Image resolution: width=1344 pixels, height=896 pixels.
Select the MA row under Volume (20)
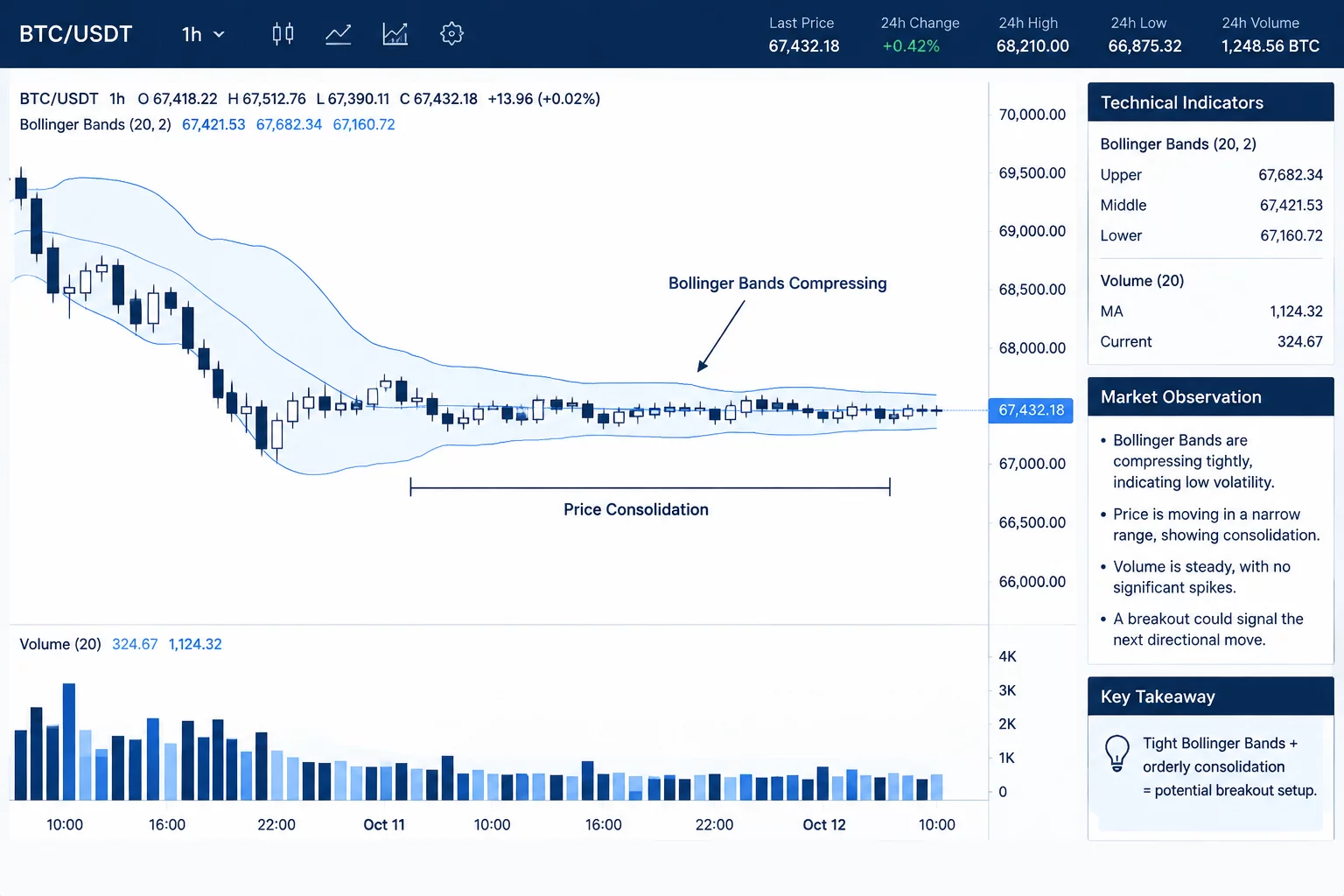click(1211, 311)
